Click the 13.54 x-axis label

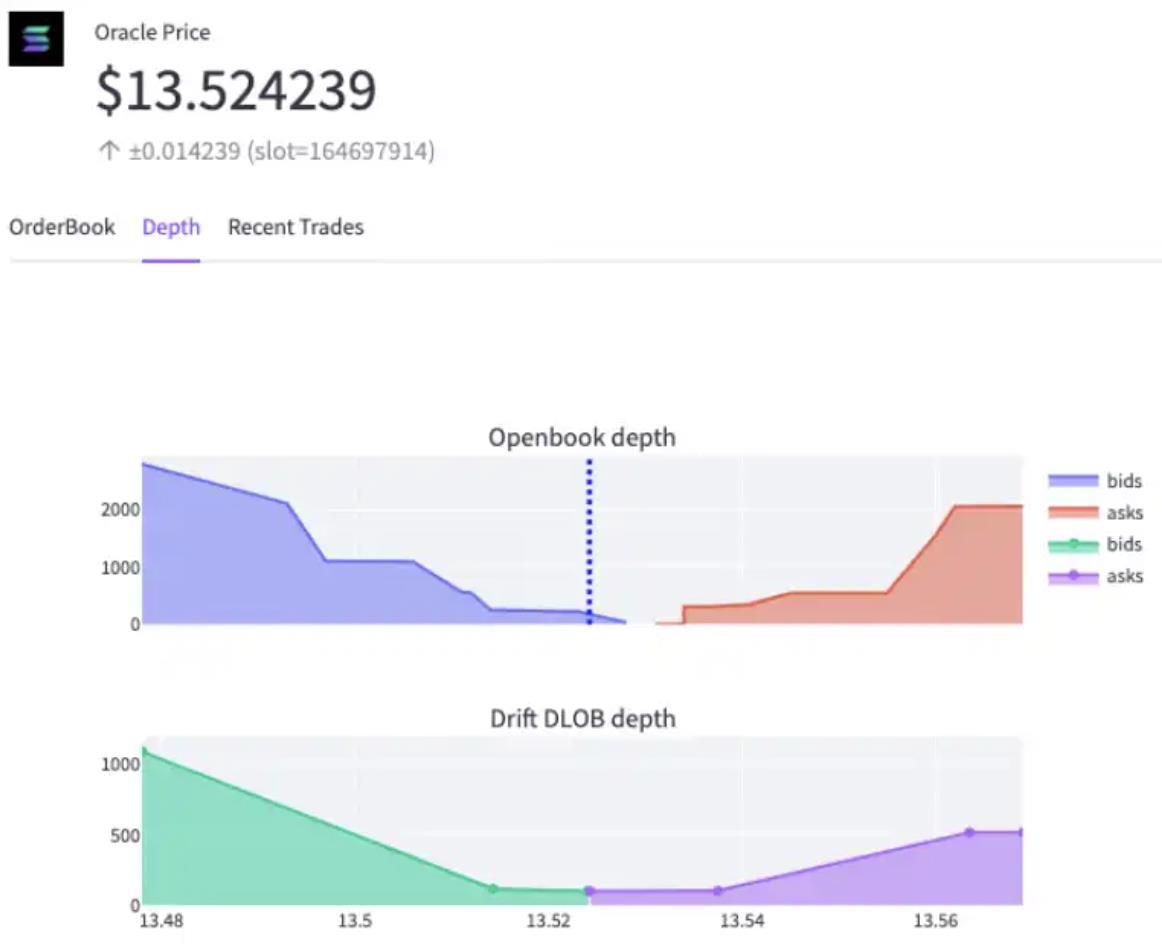coord(743,921)
